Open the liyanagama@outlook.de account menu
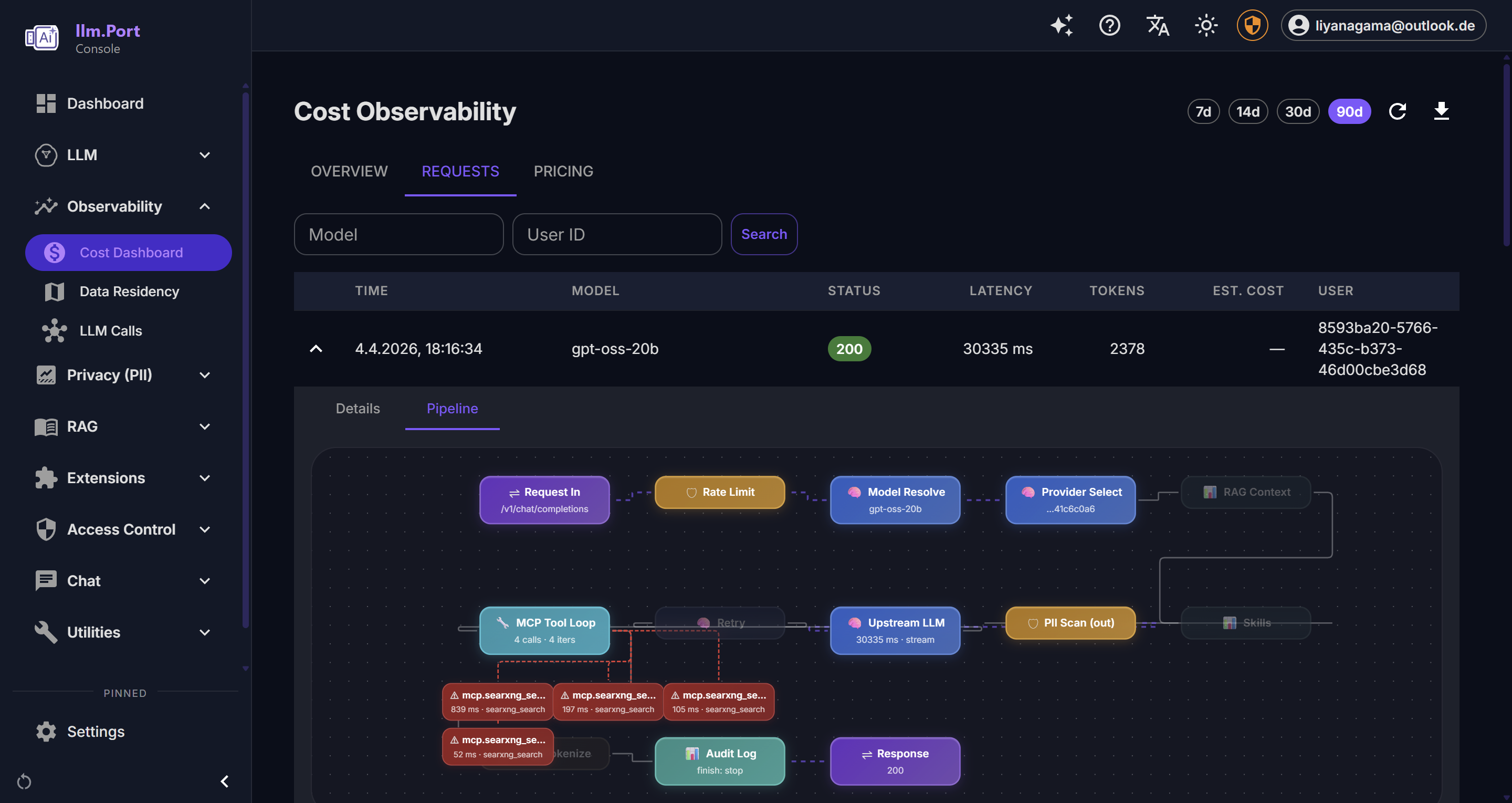This screenshot has height=803, width=1512. tap(1383, 25)
